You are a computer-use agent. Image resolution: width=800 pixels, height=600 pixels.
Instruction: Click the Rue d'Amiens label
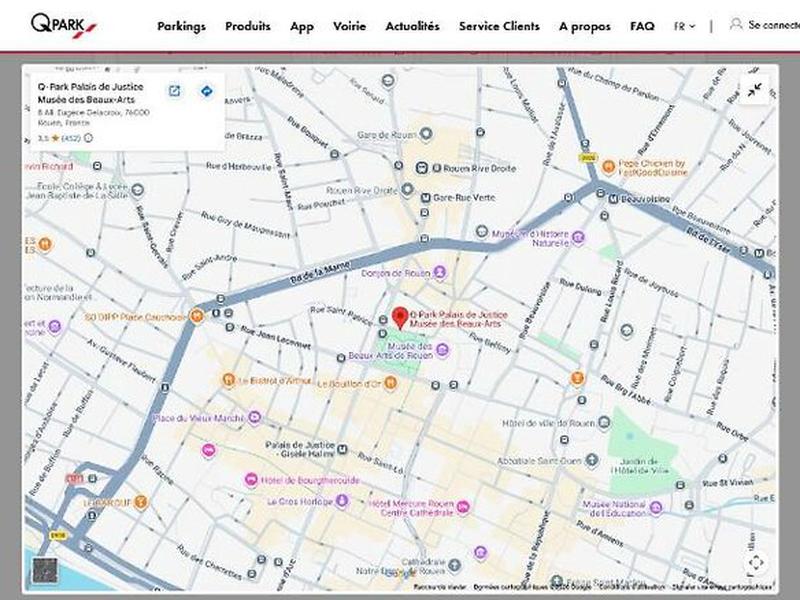click(599, 533)
